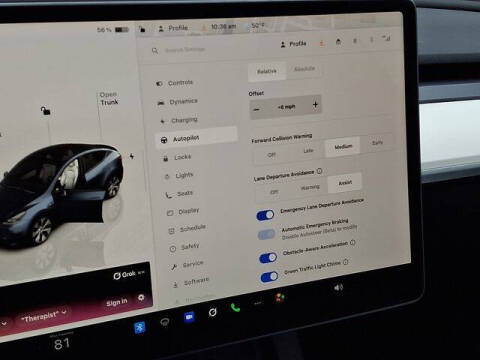Click the Controls toggle icon in sidebar

coord(159,84)
